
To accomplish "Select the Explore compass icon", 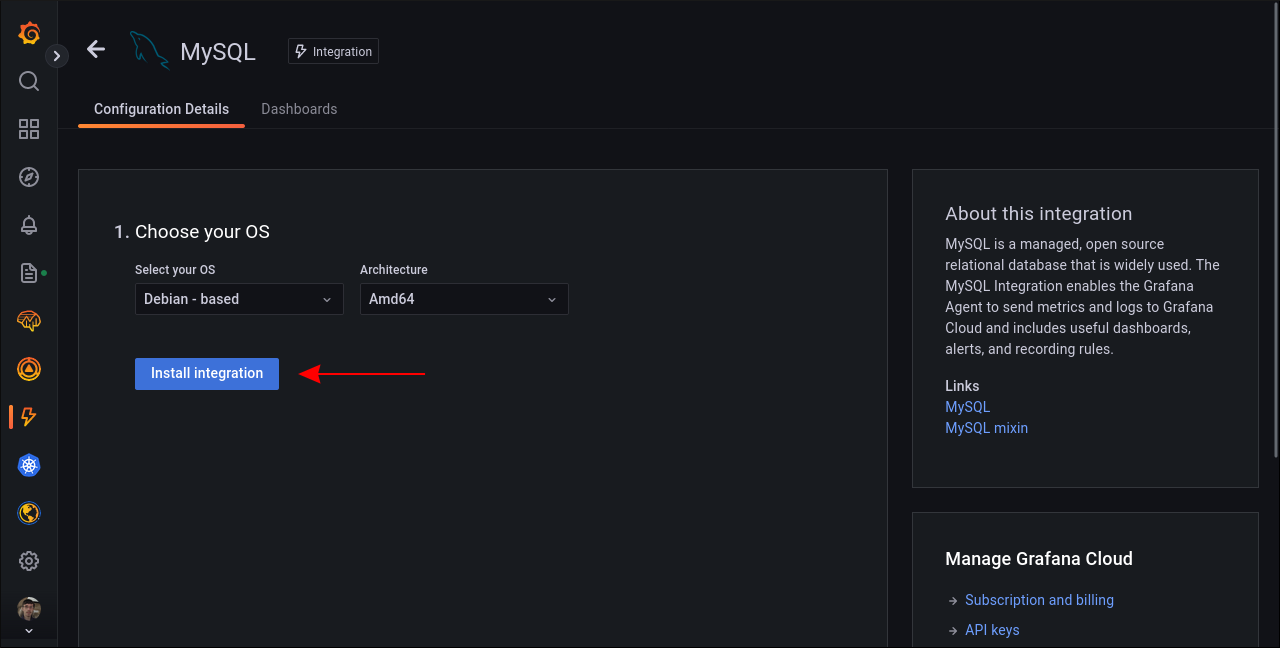I will (28, 177).
